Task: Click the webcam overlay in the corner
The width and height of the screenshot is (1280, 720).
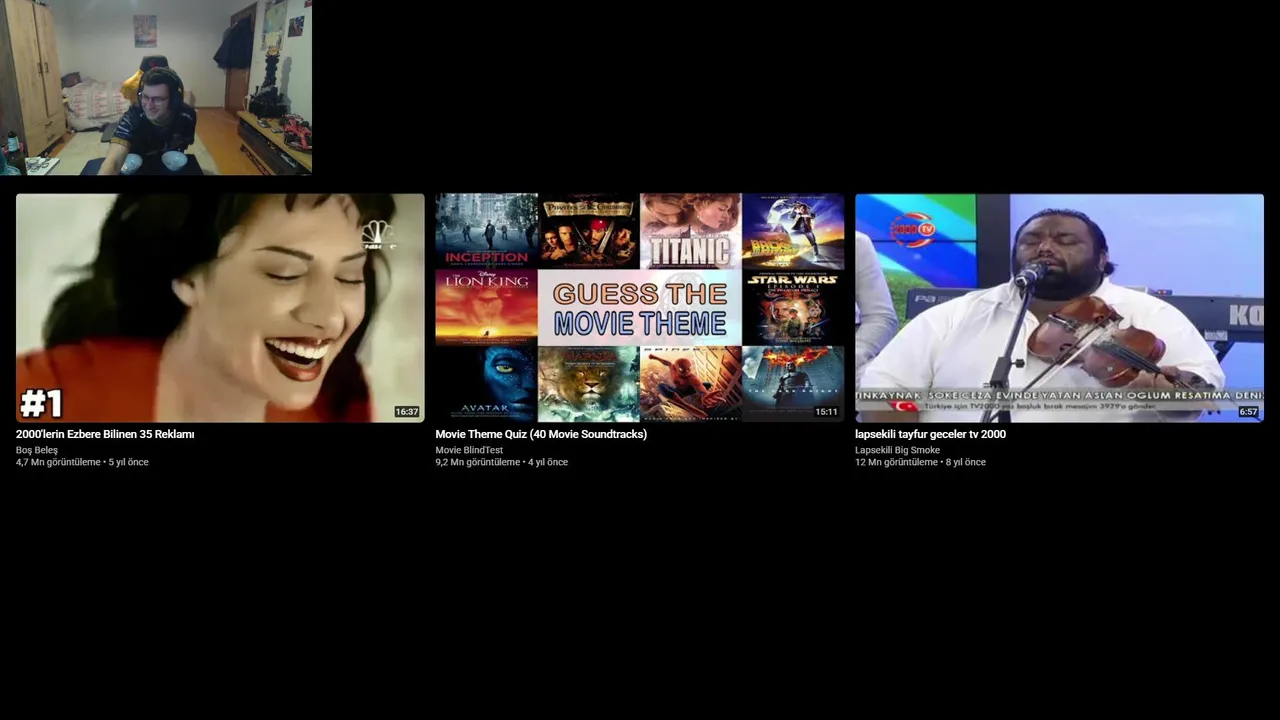Action: tap(156, 88)
